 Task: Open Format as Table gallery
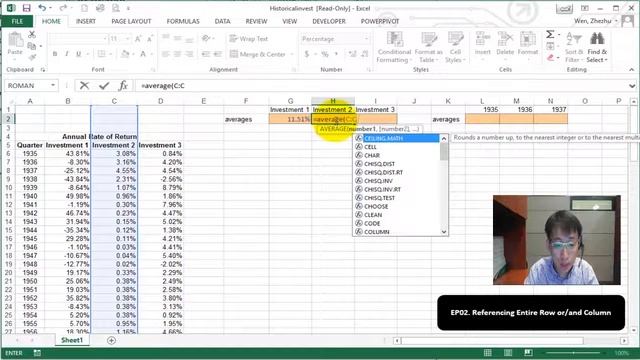(429, 47)
